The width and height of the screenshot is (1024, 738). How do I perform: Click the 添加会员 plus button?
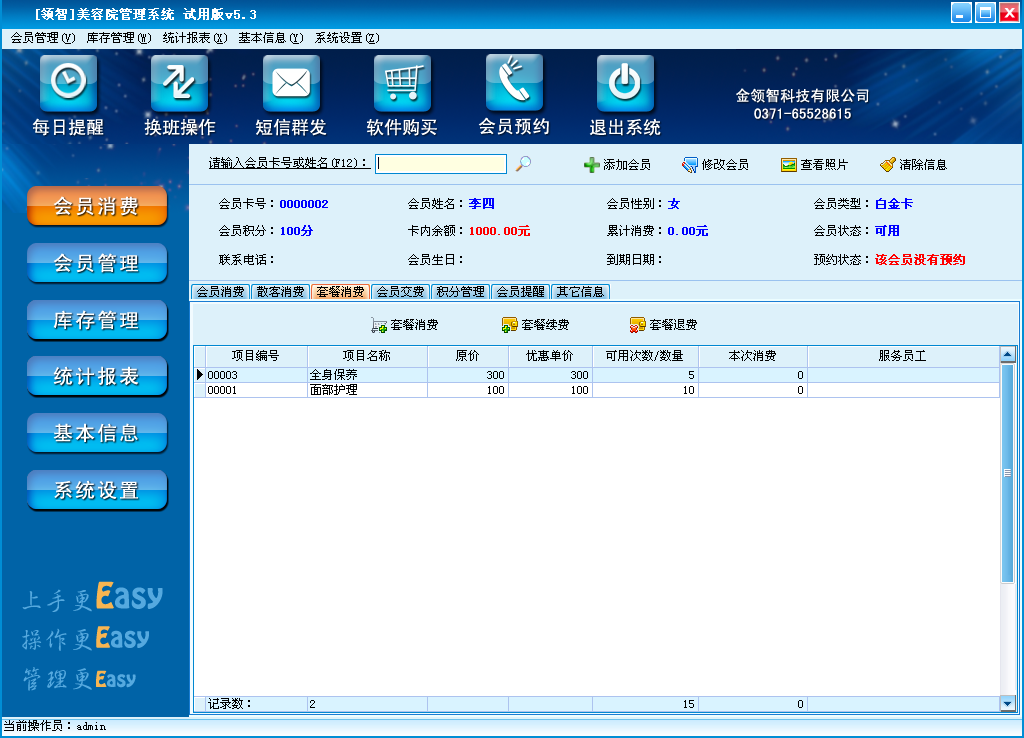617,165
